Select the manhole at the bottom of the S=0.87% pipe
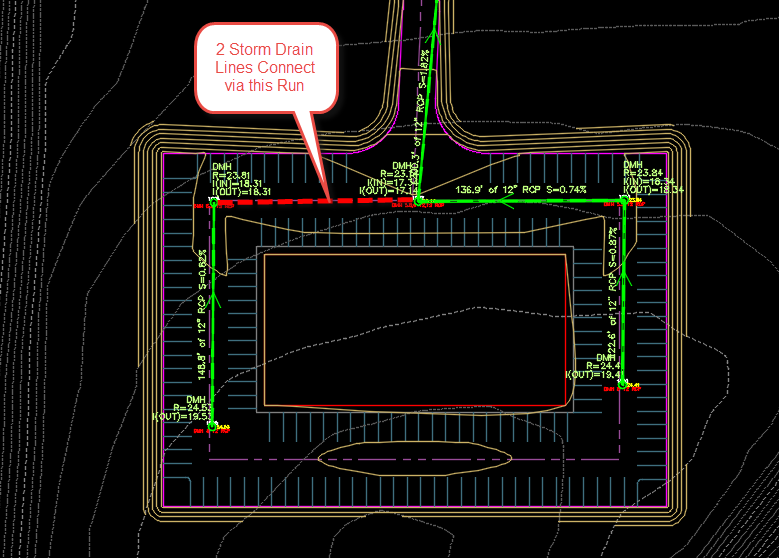 pyautogui.click(x=623, y=385)
